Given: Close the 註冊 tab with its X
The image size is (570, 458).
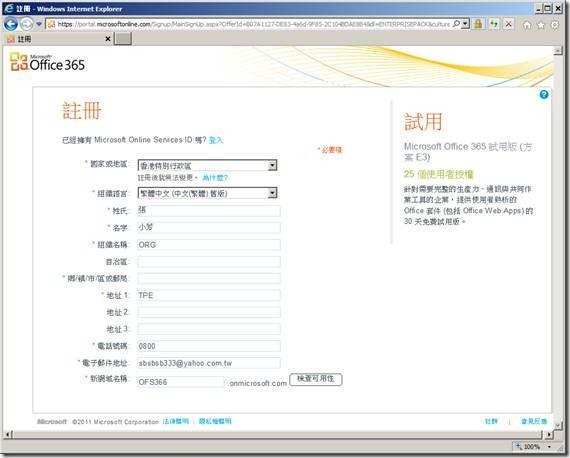Looking at the screenshot, I should click(108, 39).
